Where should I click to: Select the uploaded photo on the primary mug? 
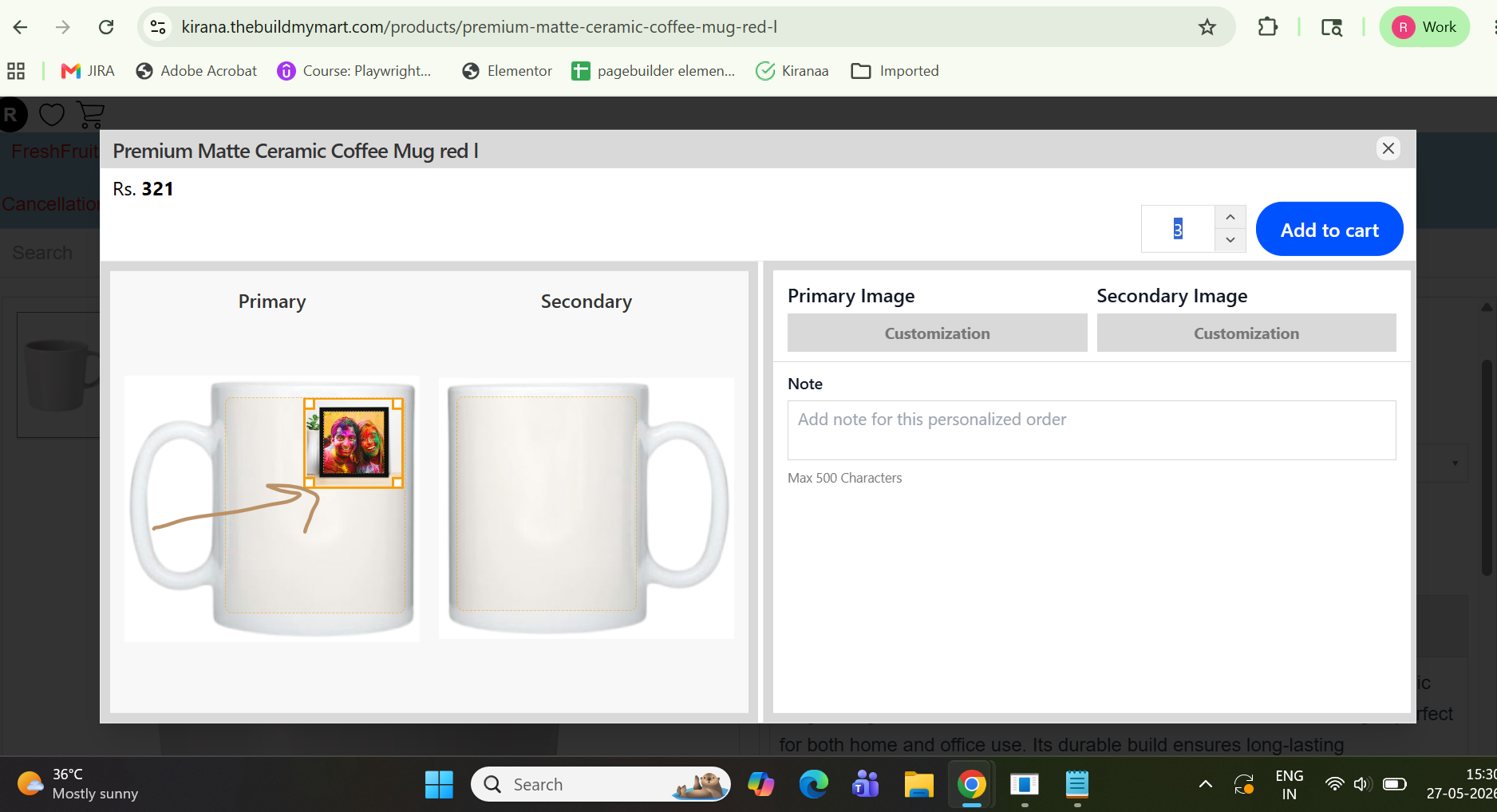(354, 443)
